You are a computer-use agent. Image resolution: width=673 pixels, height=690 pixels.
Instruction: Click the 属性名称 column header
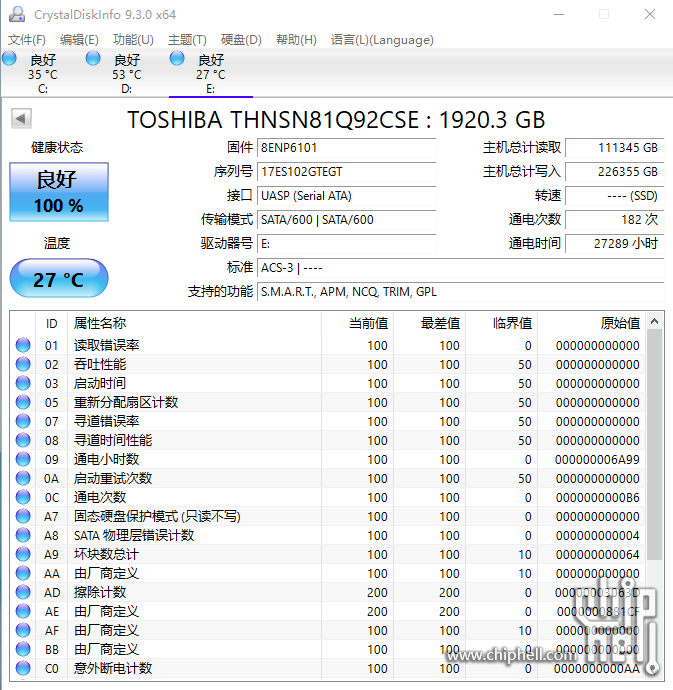(x=195, y=323)
